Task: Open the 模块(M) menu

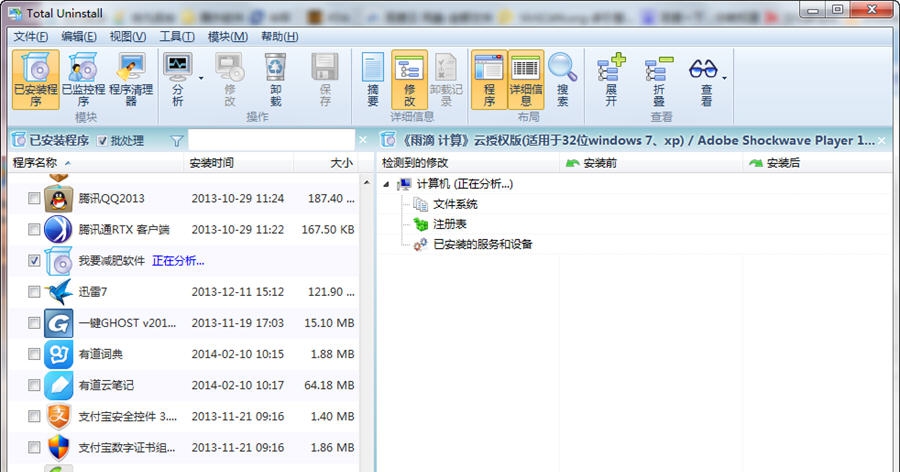Action: [x=228, y=37]
